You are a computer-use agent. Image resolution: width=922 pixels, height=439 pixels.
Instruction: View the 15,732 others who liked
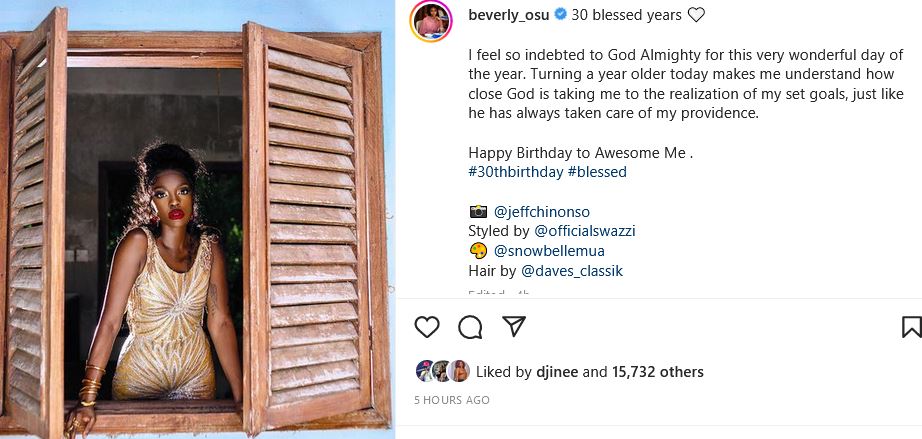click(658, 372)
